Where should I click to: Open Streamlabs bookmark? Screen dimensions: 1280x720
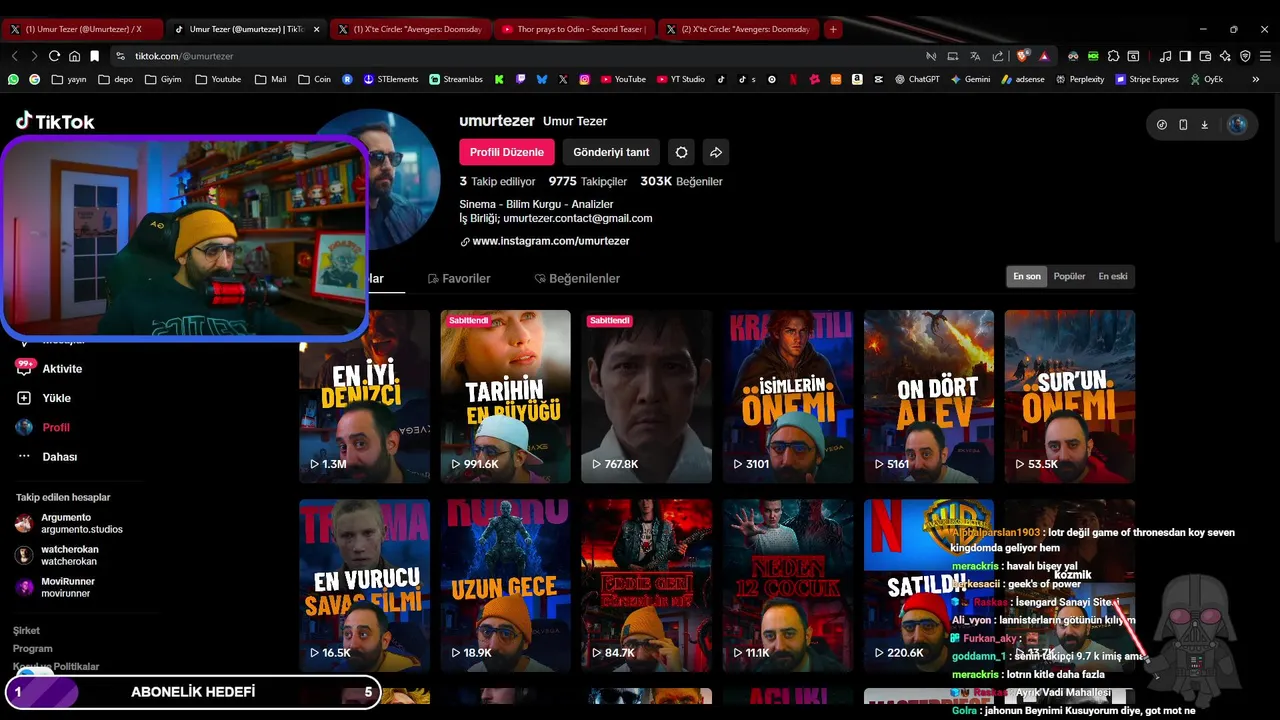click(x=456, y=79)
